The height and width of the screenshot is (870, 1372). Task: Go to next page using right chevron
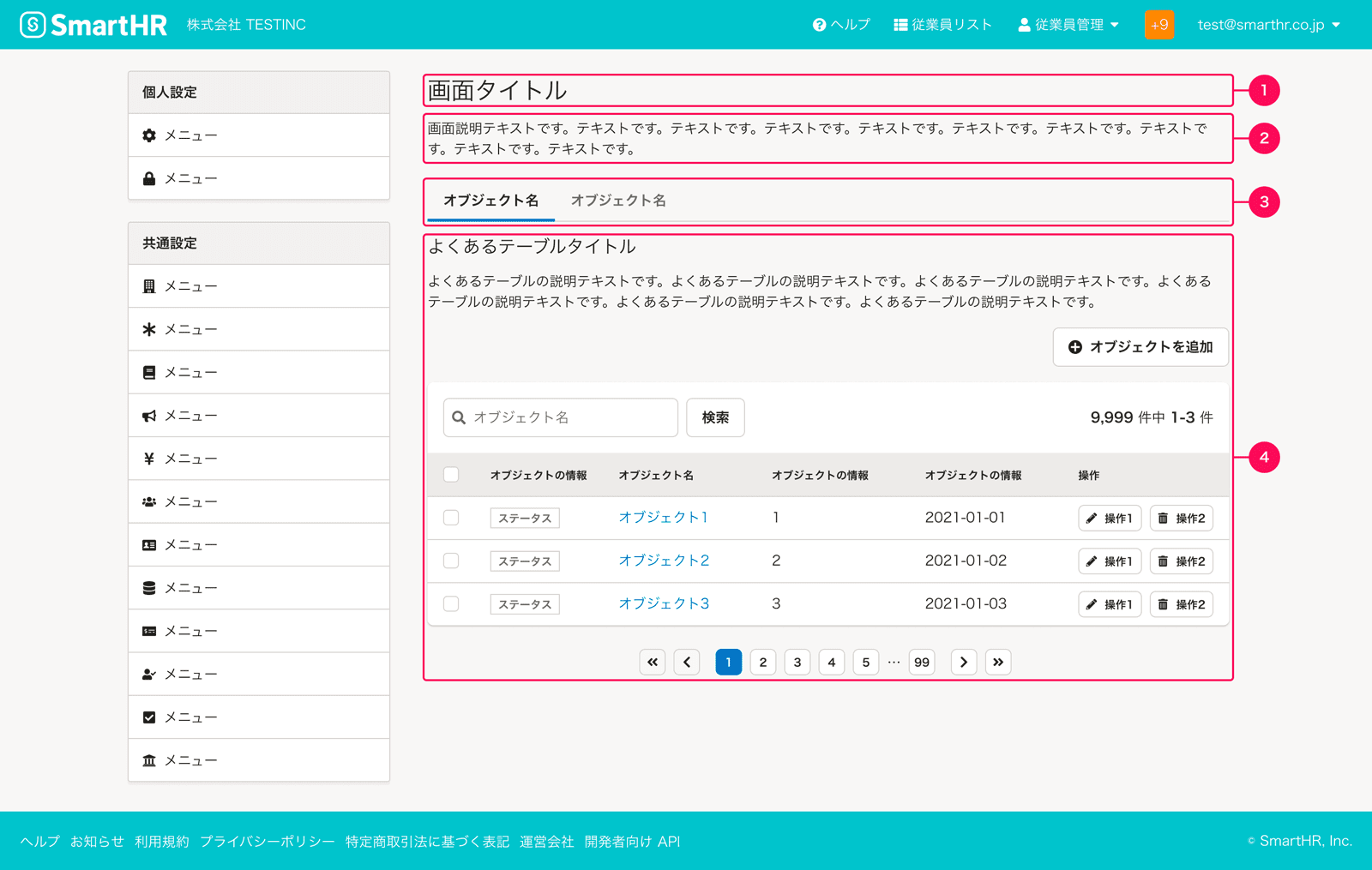[964, 662]
